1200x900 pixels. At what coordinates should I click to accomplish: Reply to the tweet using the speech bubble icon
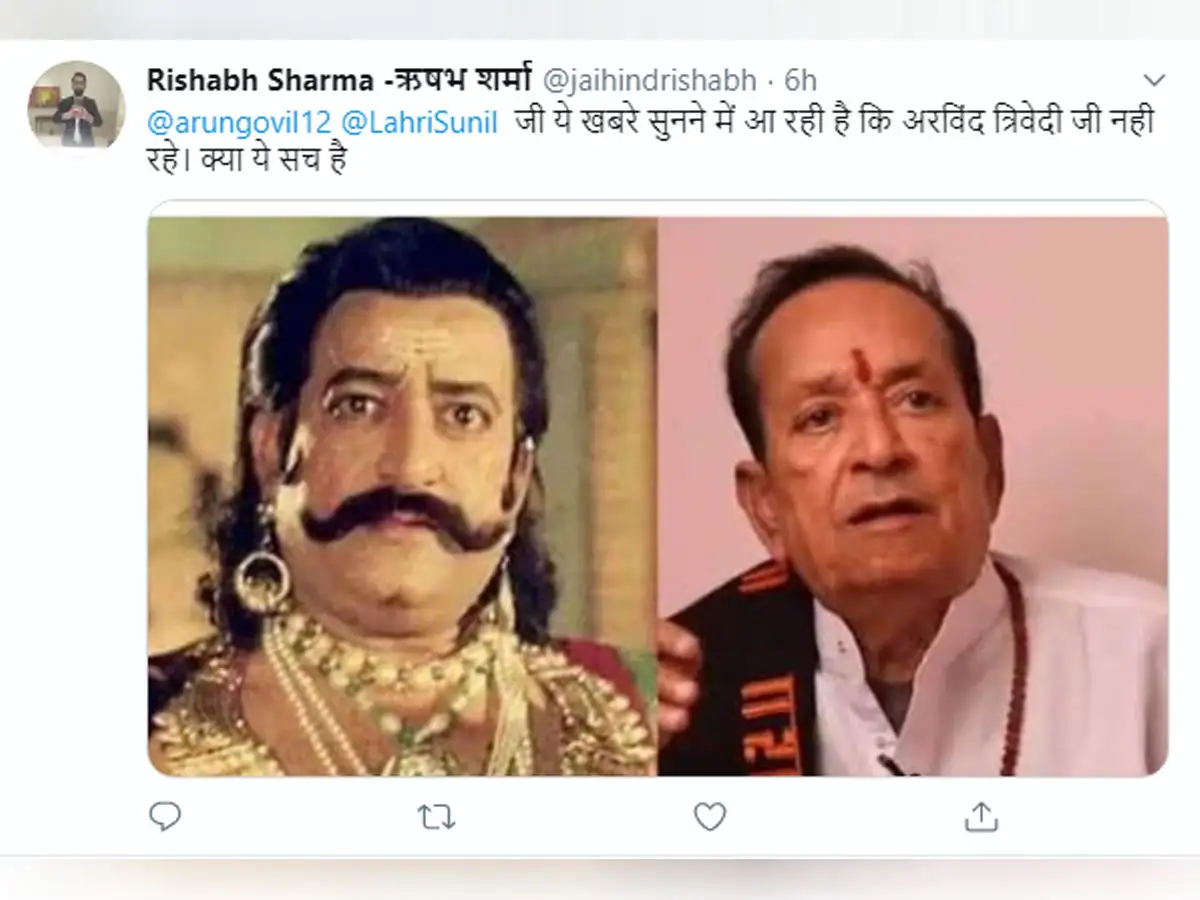pos(163,818)
